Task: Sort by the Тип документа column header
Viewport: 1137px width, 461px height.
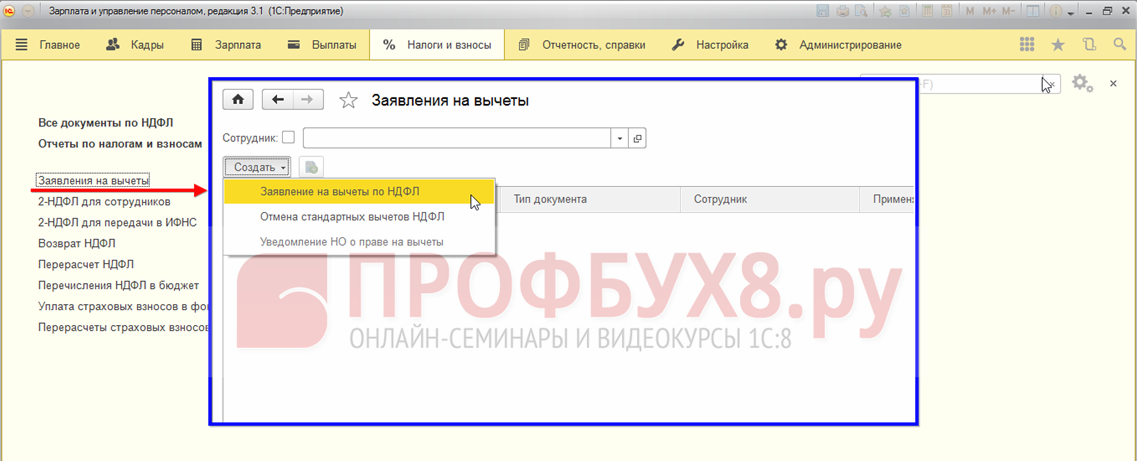Action: [589, 199]
